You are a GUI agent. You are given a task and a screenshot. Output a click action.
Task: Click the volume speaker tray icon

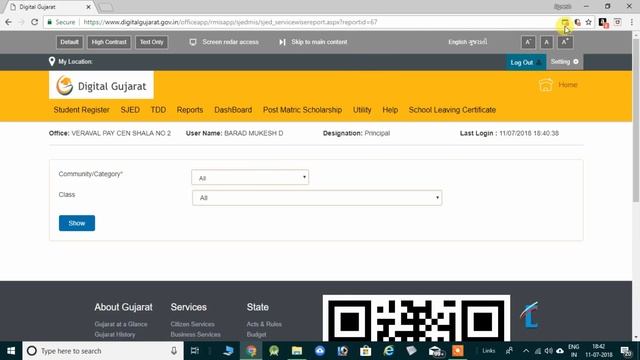(x=549, y=351)
